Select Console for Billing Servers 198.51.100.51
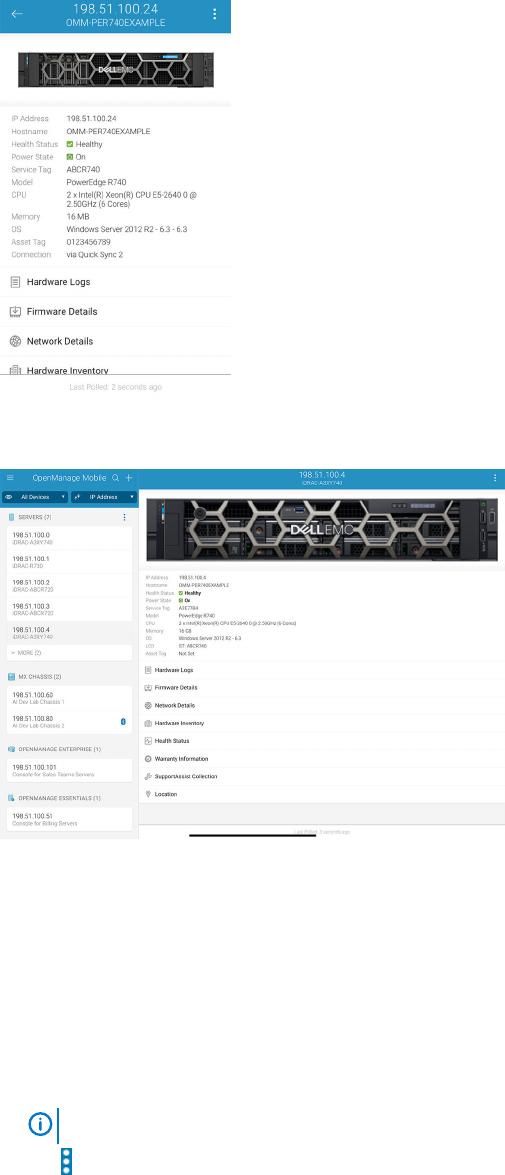 coord(70,819)
